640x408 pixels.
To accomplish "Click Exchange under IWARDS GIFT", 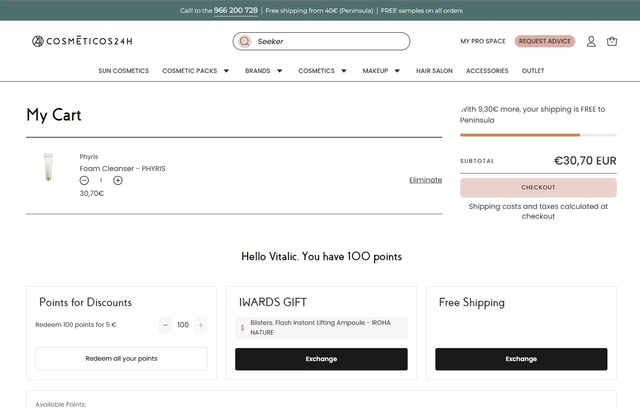I will tap(321, 359).
